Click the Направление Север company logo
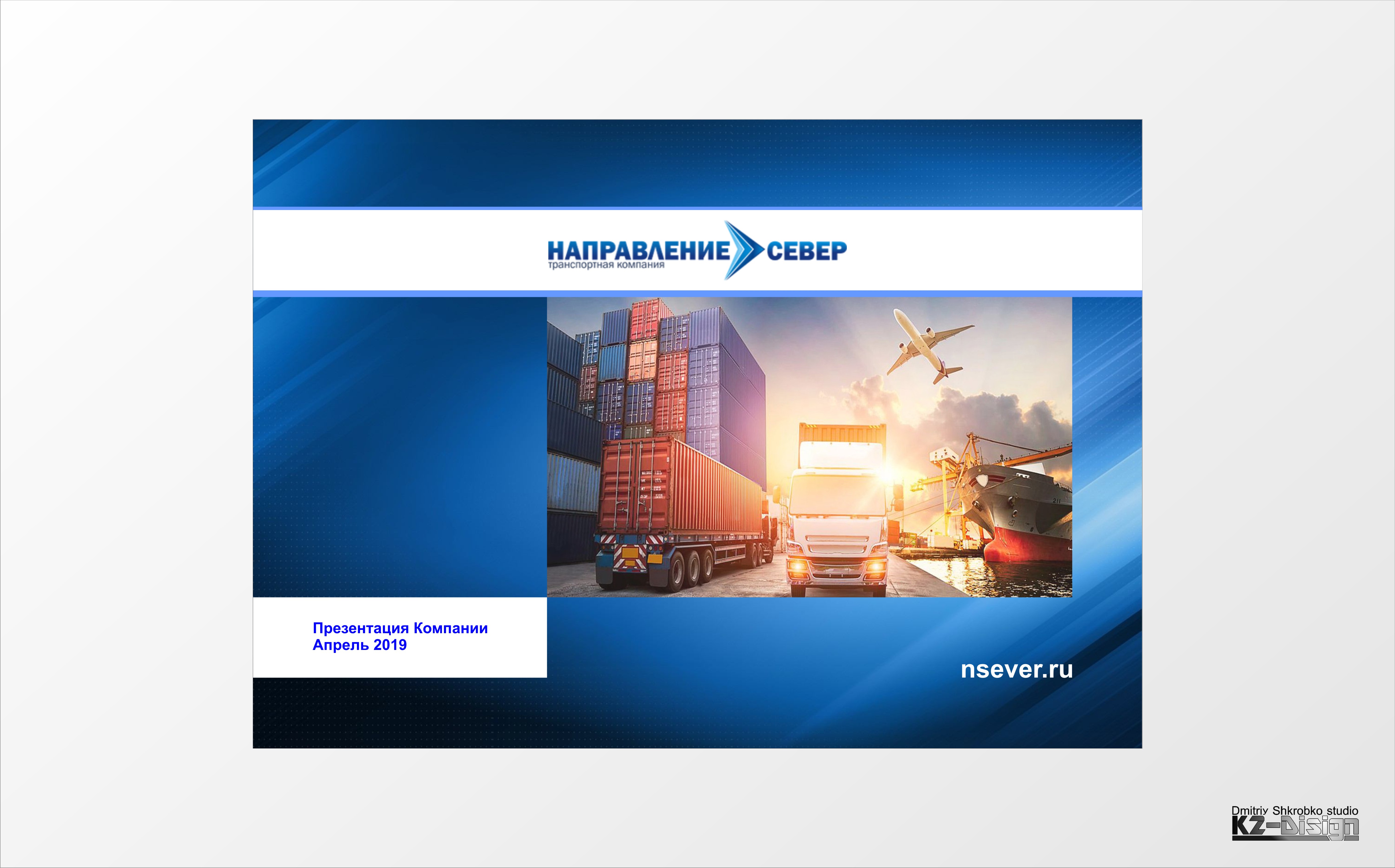Viewport: 1395px width, 868px height. tap(697, 250)
